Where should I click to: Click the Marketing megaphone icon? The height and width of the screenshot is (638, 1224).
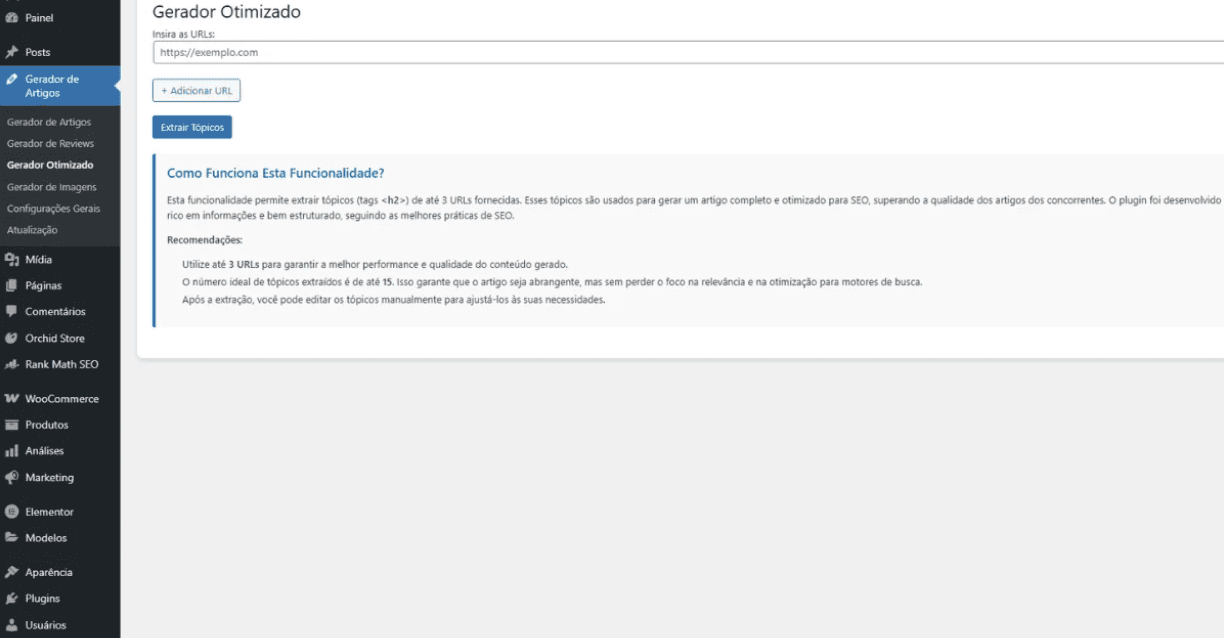click(x=12, y=477)
